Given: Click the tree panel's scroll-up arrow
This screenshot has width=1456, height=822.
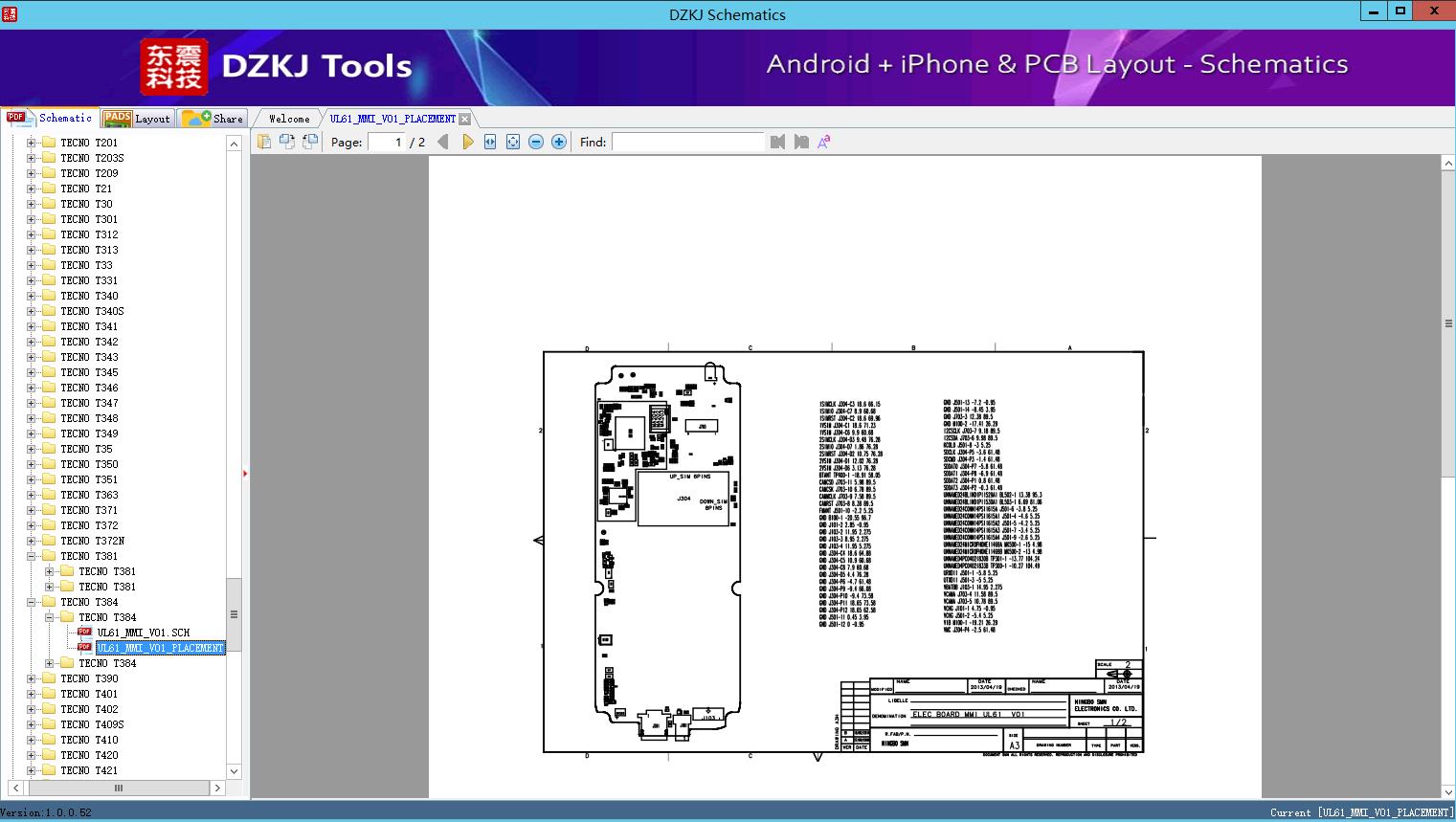Looking at the screenshot, I should coord(234,144).
